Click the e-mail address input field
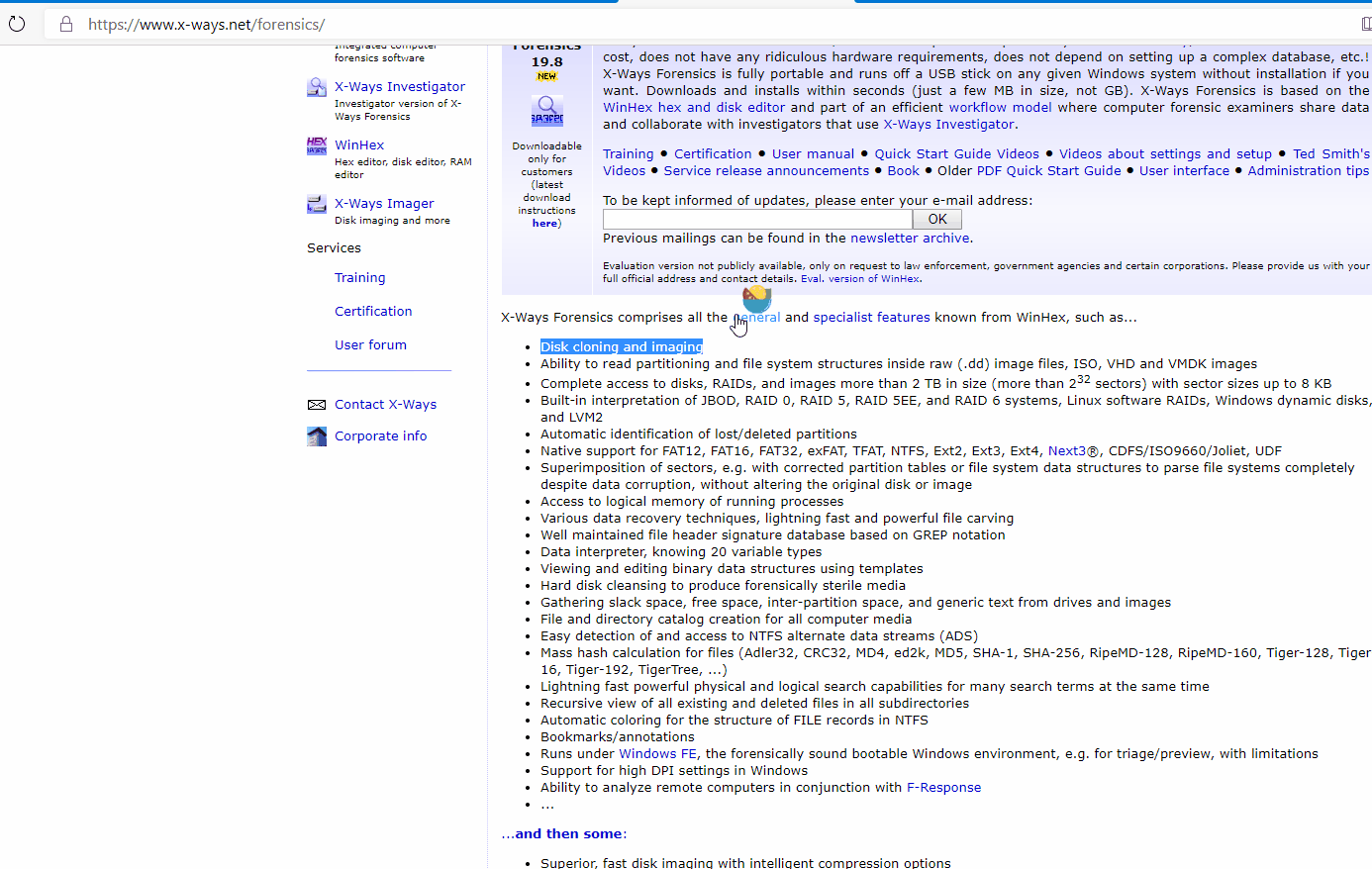The width and height of the screenshot is (1372, 869). coord(757,220)
